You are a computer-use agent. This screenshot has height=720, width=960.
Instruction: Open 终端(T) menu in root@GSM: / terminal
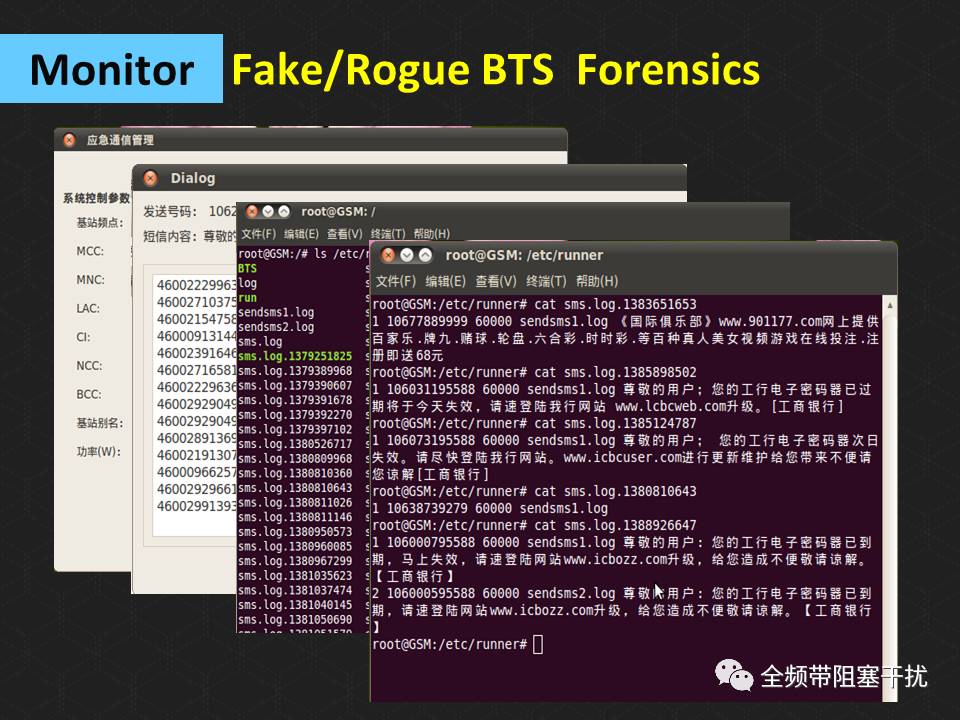pyautogui.click(x=388, y=234)
